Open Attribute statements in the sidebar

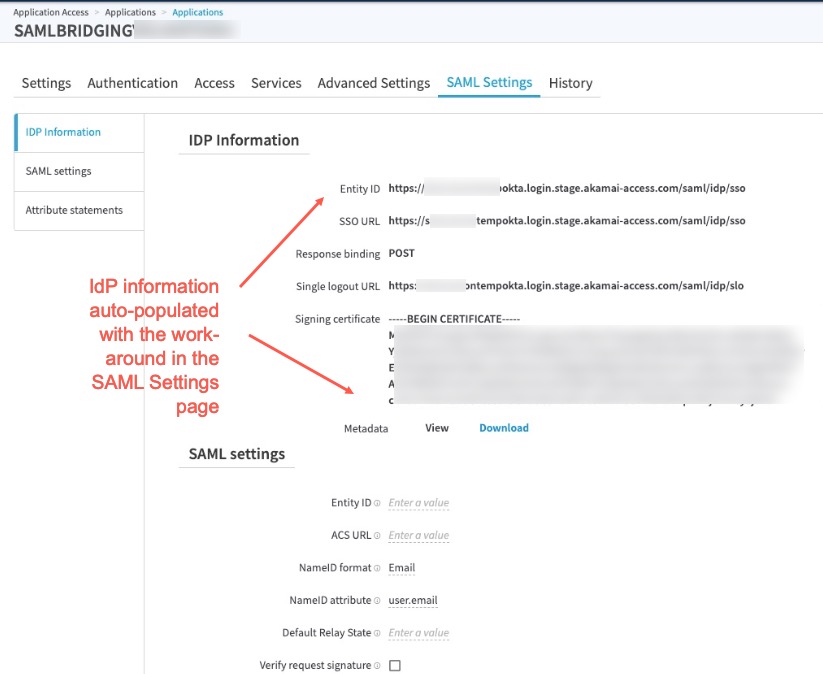pyautogui.click(x=74, y=210)
